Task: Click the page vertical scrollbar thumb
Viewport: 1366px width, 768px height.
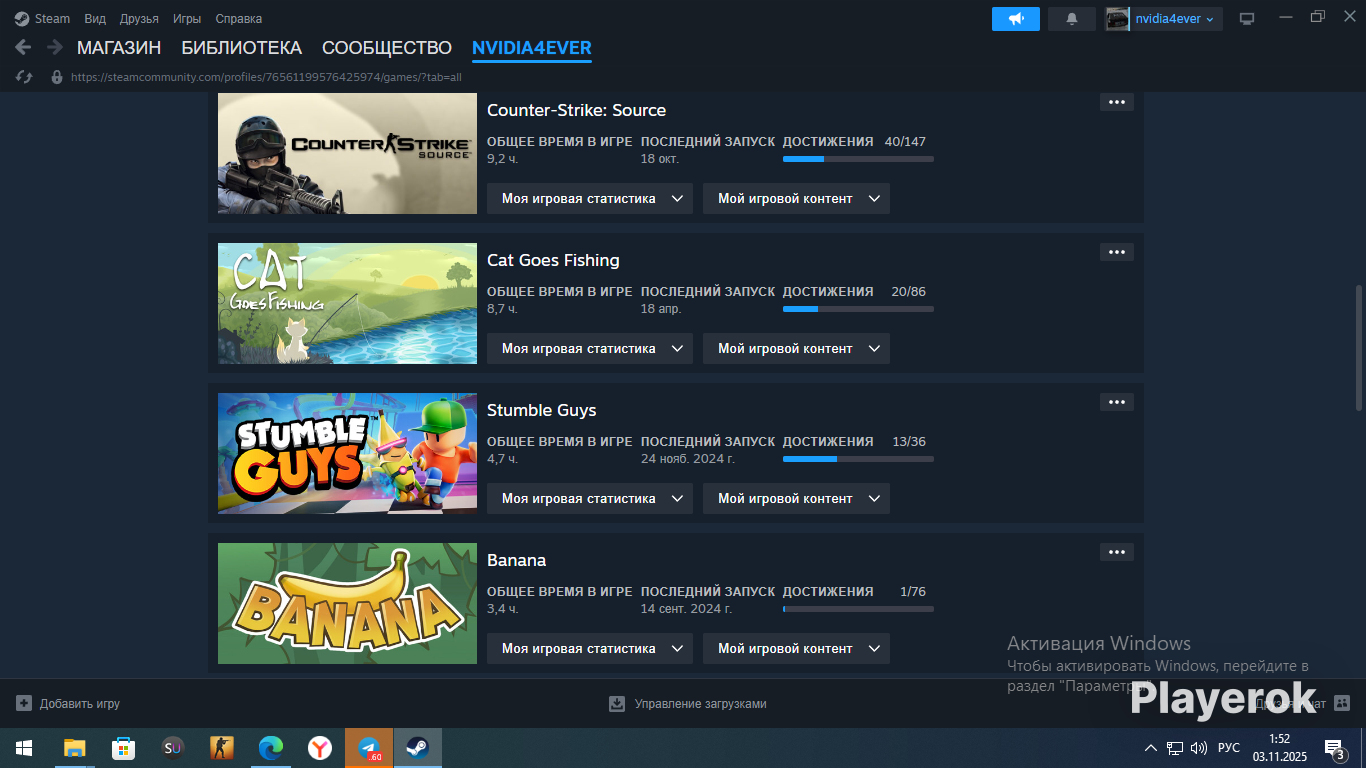Action: 1358,349
